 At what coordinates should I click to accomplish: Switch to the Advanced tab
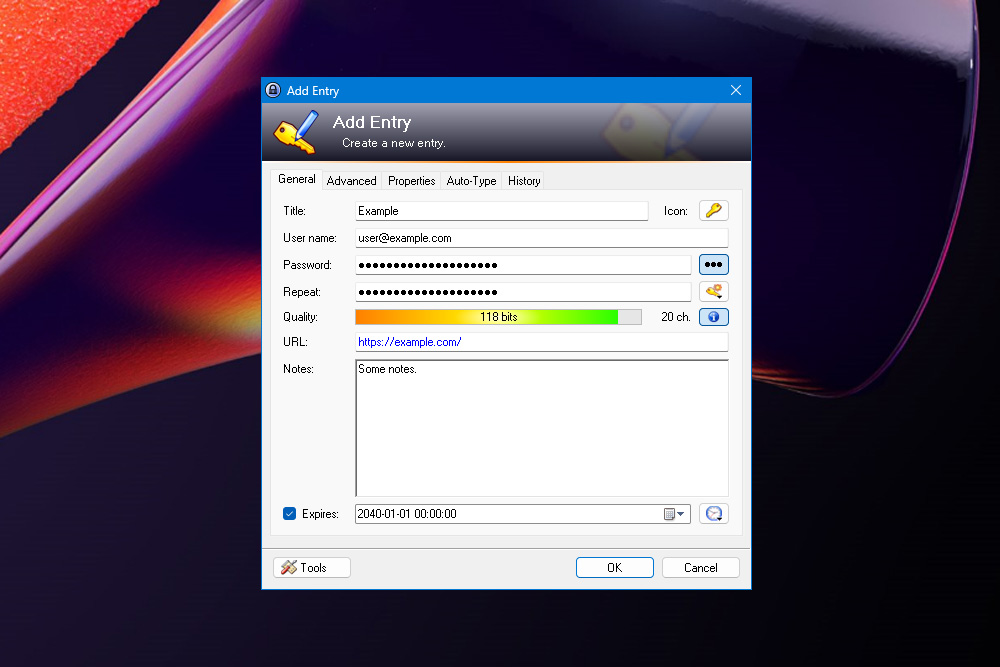point(351,181)
